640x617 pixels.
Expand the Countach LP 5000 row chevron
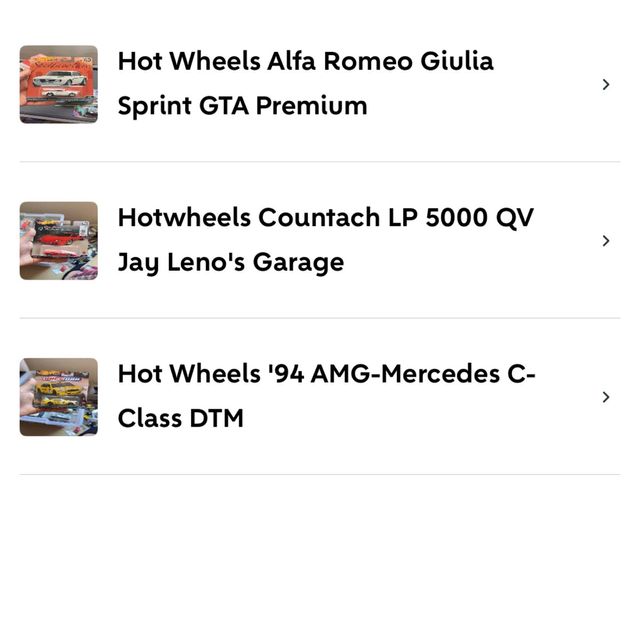(x=605, y=240)
